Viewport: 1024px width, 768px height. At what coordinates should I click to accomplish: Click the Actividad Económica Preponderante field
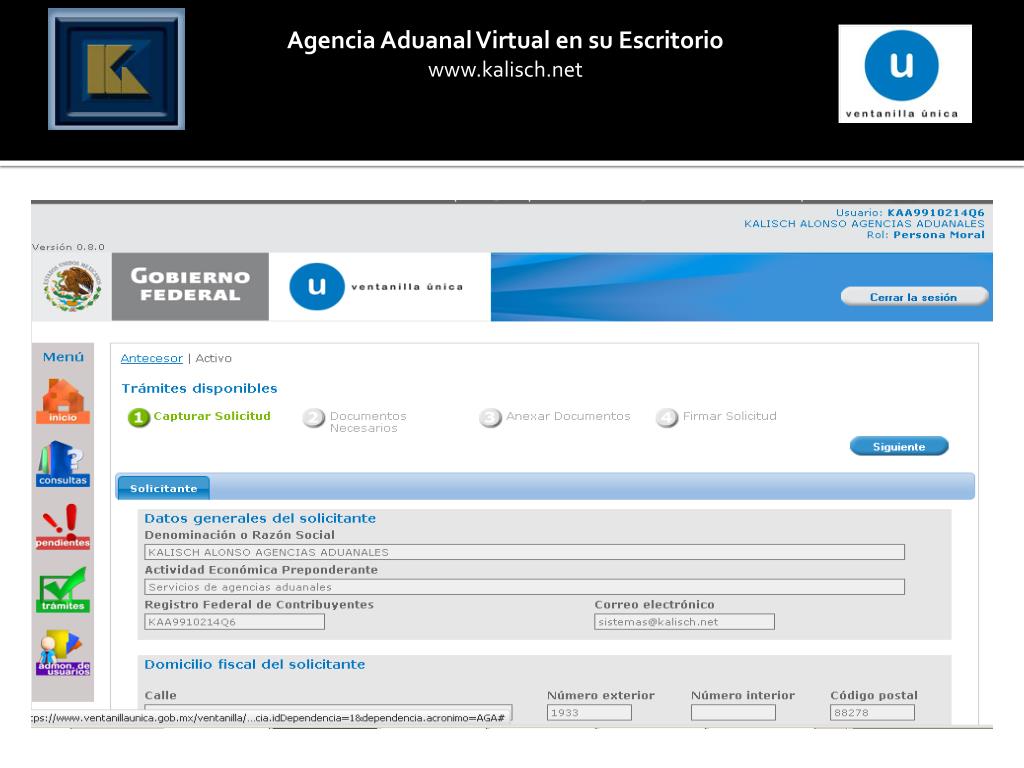click(x=524, y=587)
